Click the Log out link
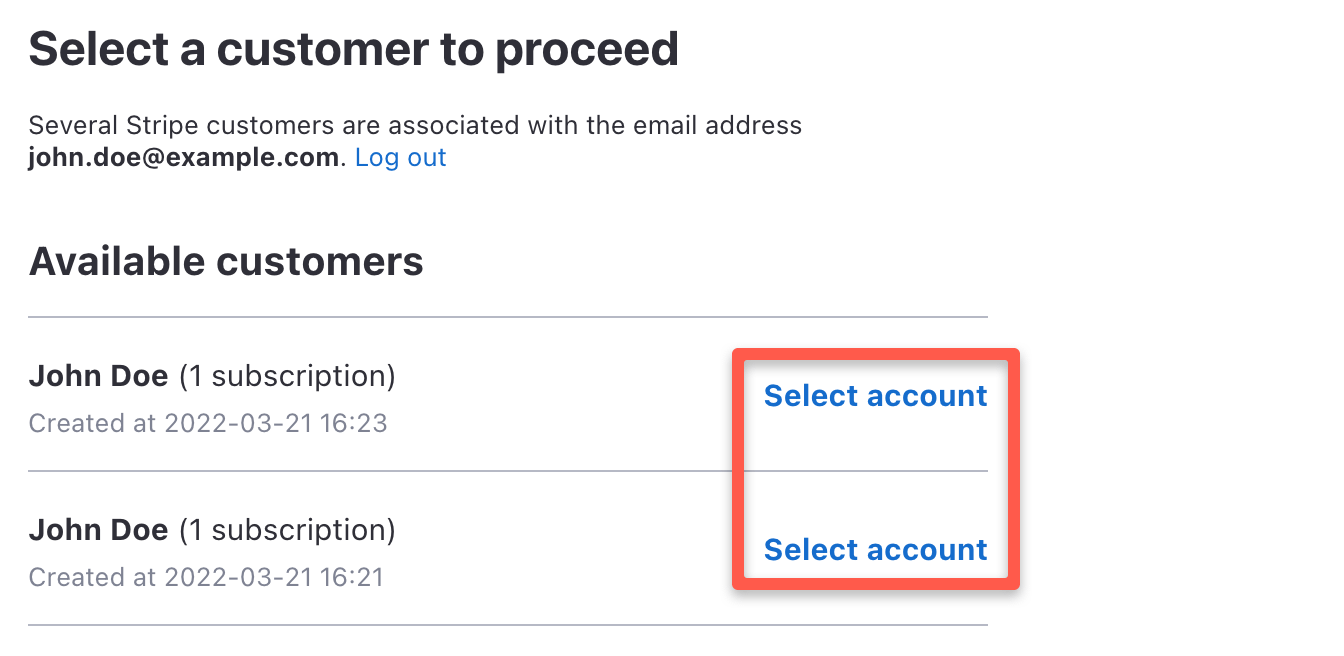The image size is (1344, 656). pyautogui.click(x=400, y=158)
